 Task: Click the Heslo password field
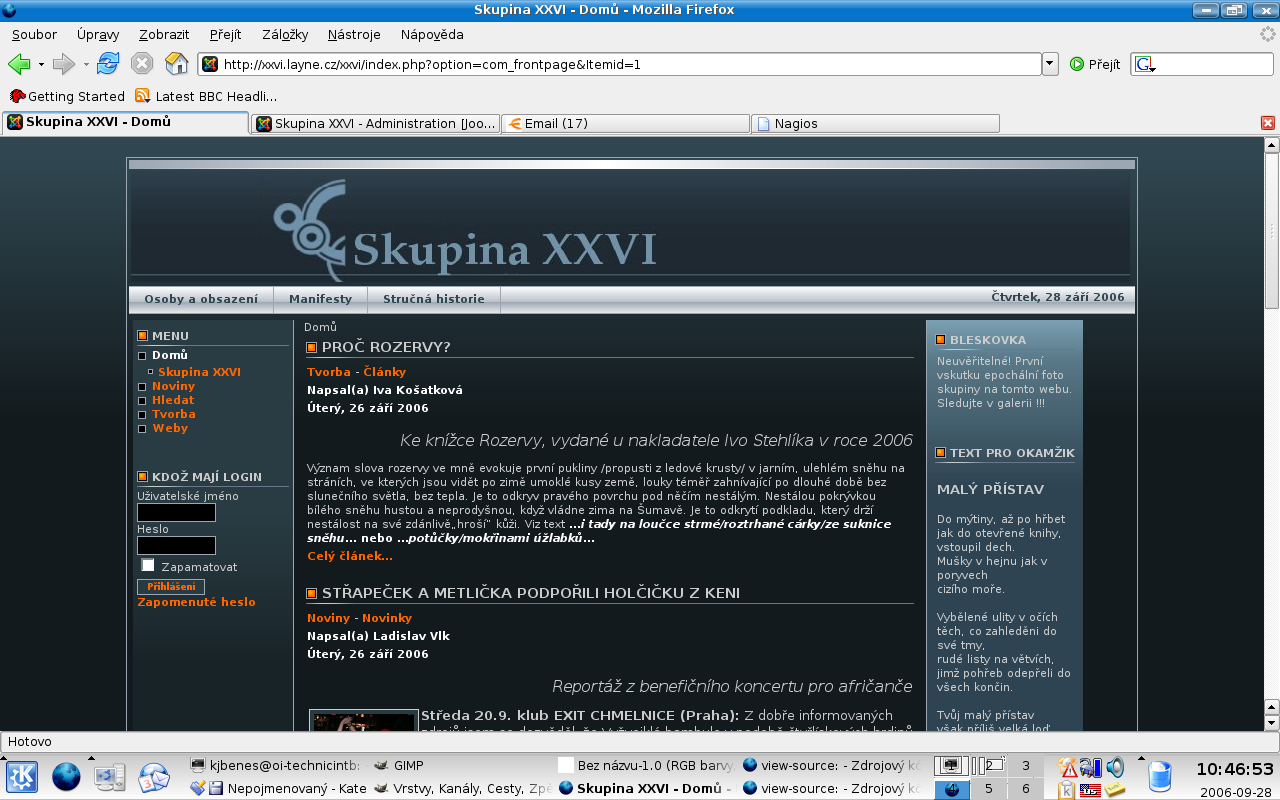(176, 545)
